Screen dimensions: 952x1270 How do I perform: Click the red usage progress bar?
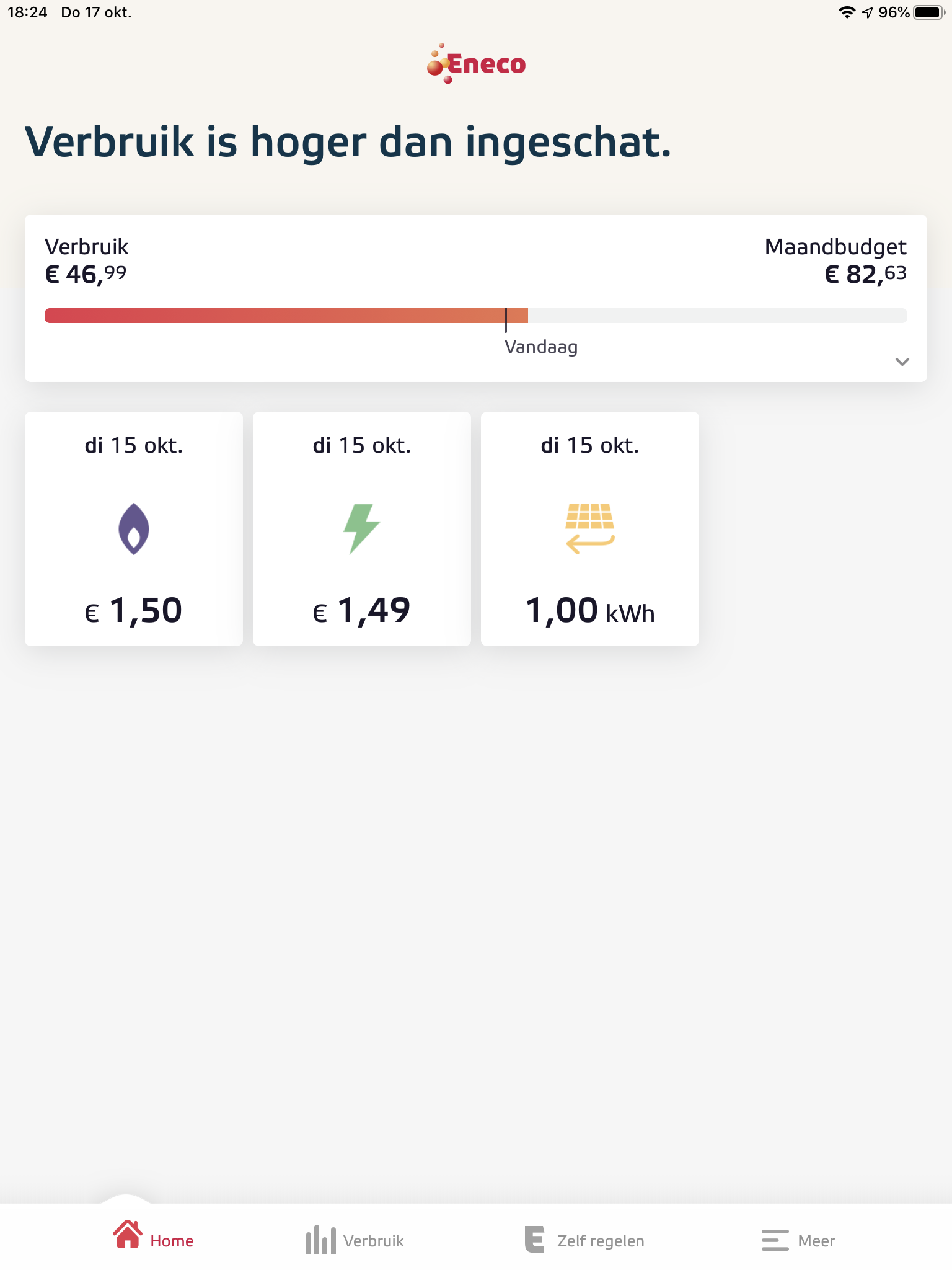coord(286,316)
